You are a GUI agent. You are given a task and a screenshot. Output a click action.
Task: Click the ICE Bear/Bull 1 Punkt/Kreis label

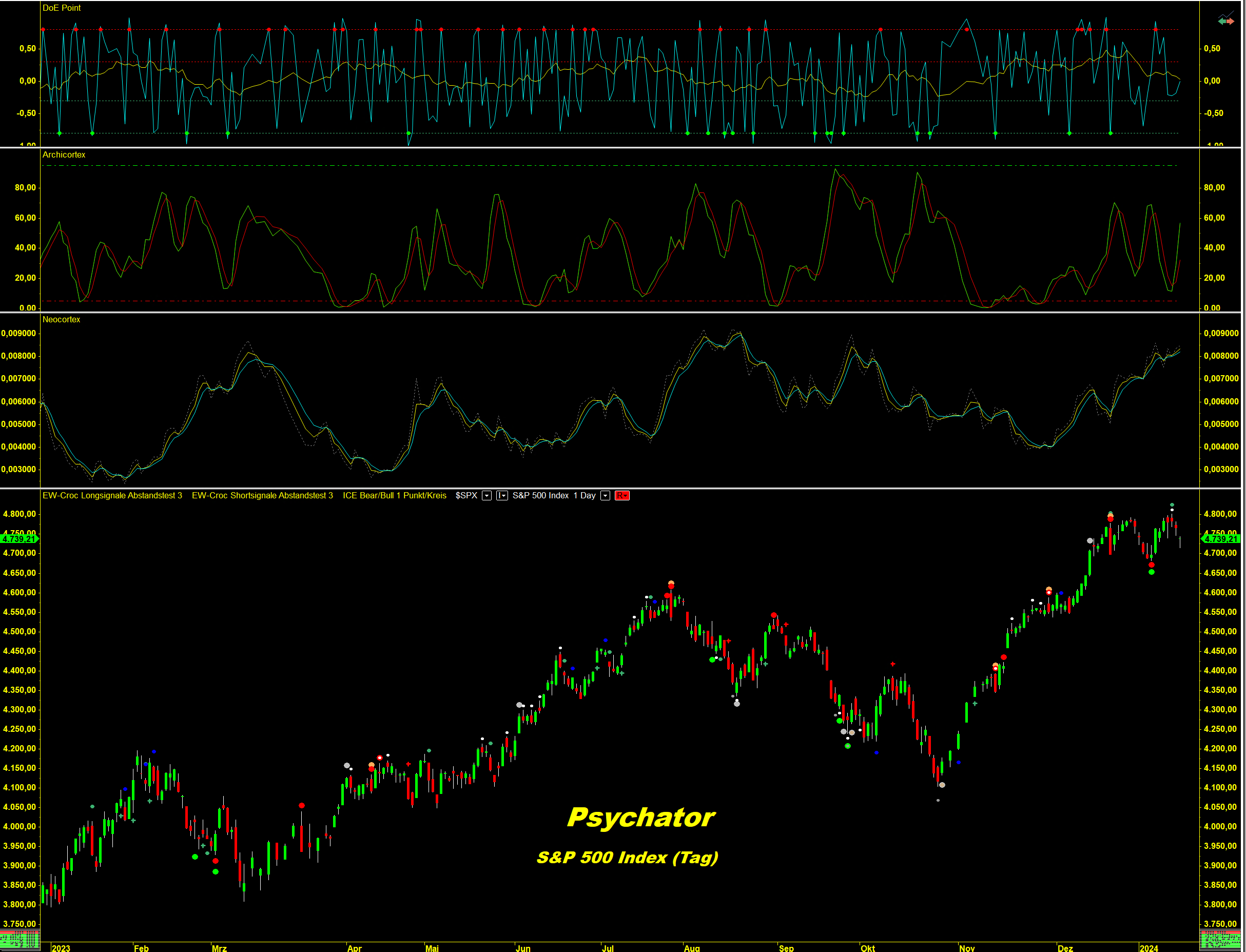tap(394, 496)
